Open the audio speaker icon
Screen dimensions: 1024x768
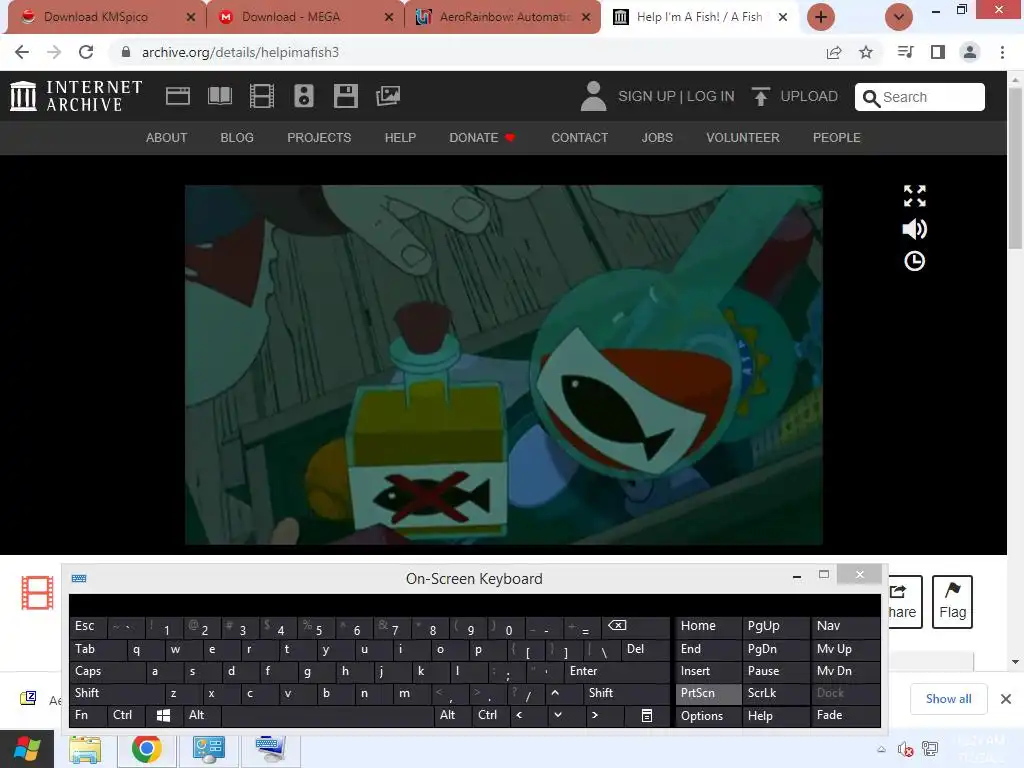coord(304,96)
